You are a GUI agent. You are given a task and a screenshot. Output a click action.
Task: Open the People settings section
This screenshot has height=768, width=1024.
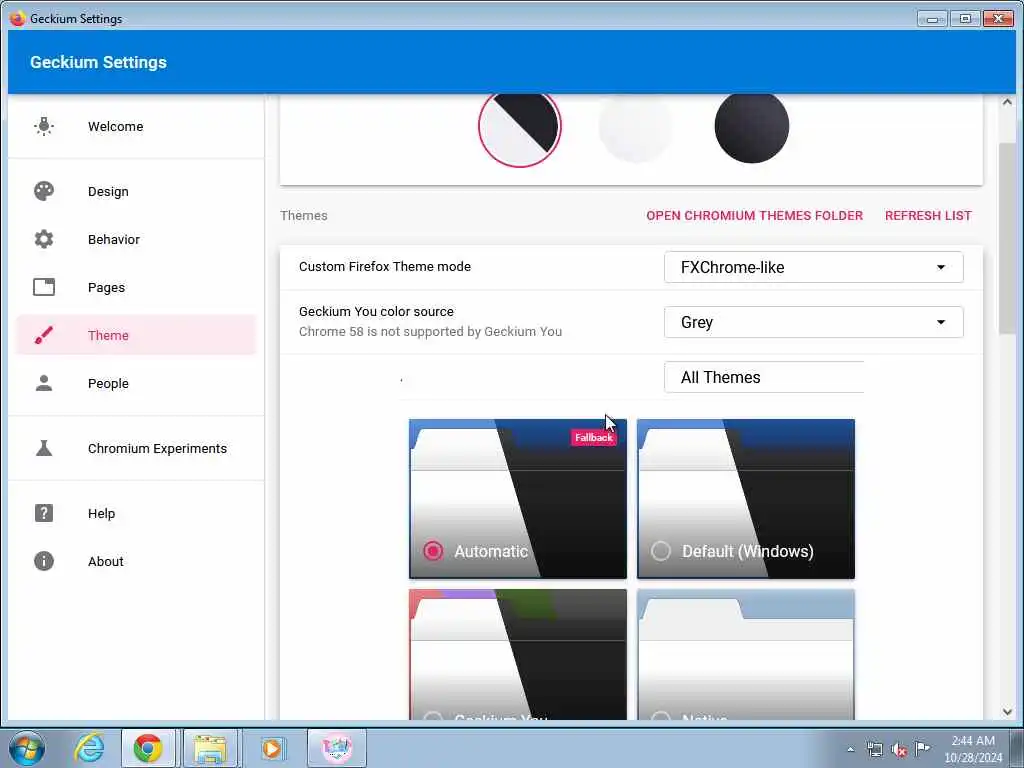coord(136,383)
